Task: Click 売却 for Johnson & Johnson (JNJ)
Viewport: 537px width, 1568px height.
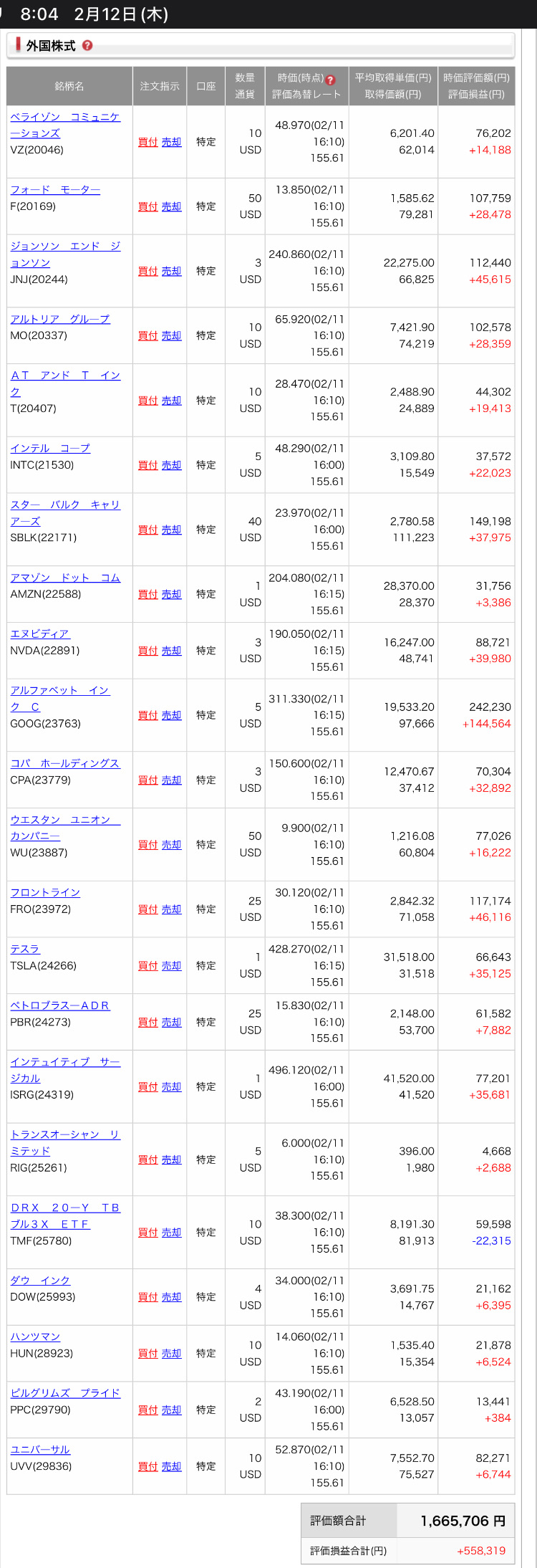Action: [171, 271]
